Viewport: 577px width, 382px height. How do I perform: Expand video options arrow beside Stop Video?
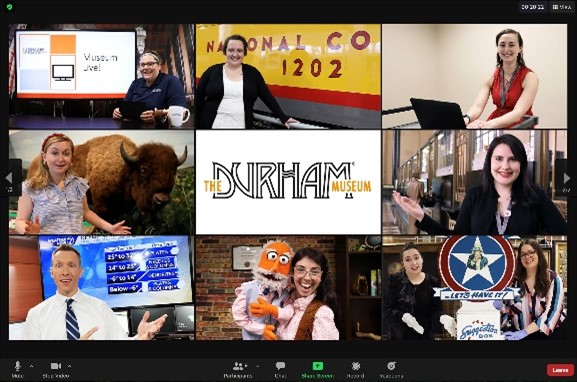pyautogui.click(x=70, y=366)
